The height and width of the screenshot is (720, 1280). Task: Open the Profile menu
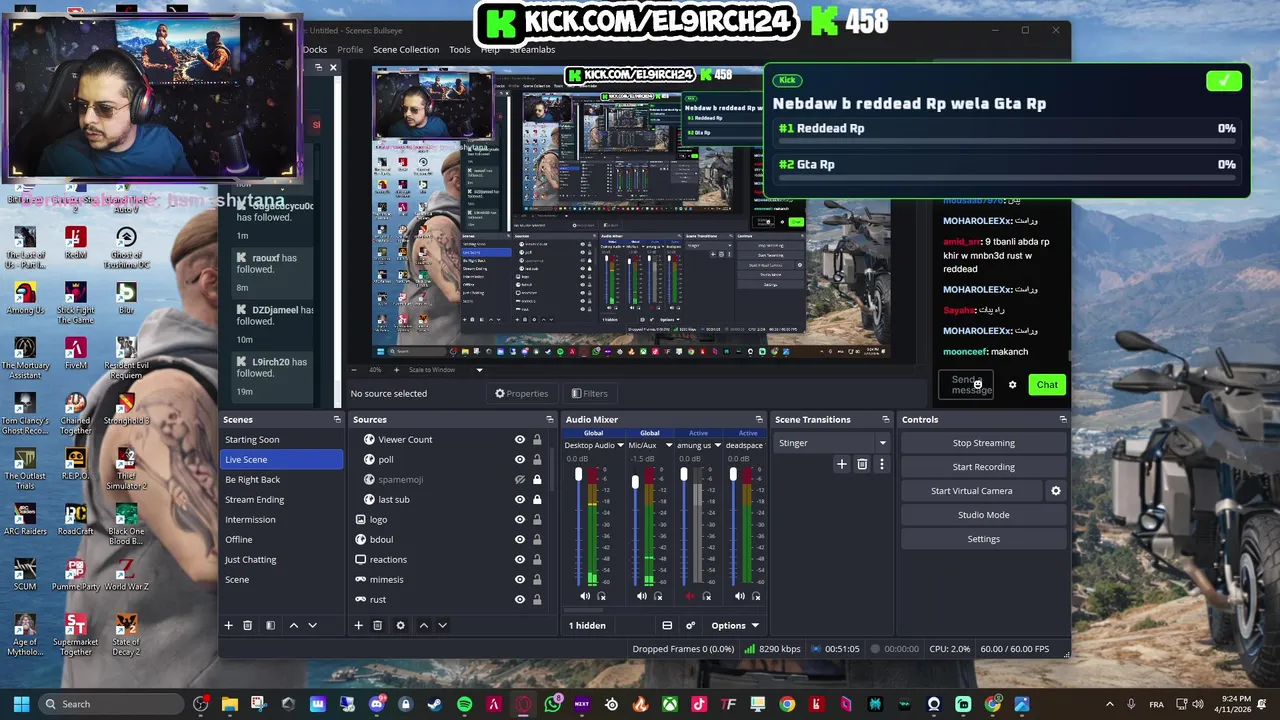point(350,49)
